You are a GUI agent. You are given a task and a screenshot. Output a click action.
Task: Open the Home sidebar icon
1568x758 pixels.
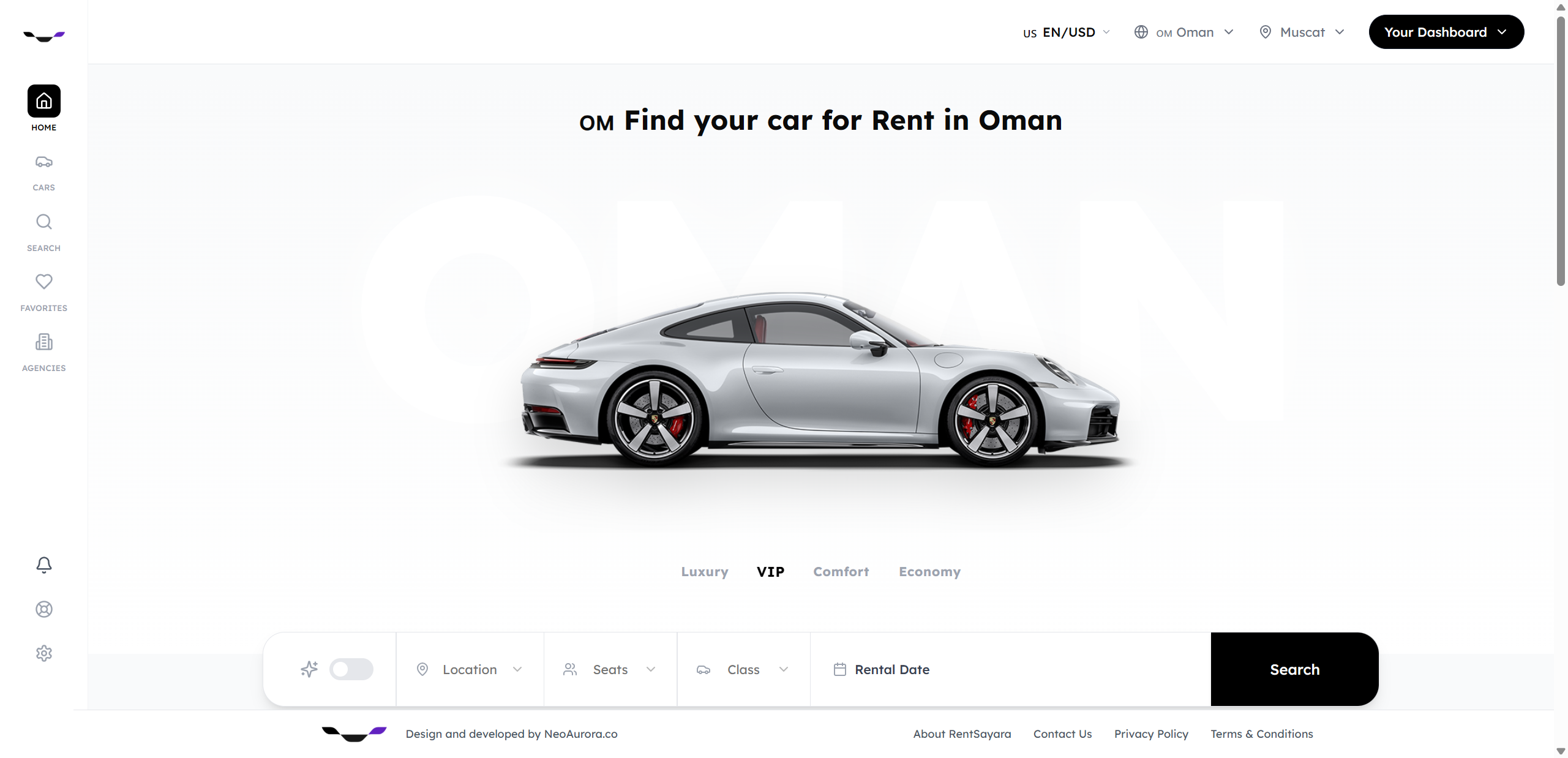44,101
